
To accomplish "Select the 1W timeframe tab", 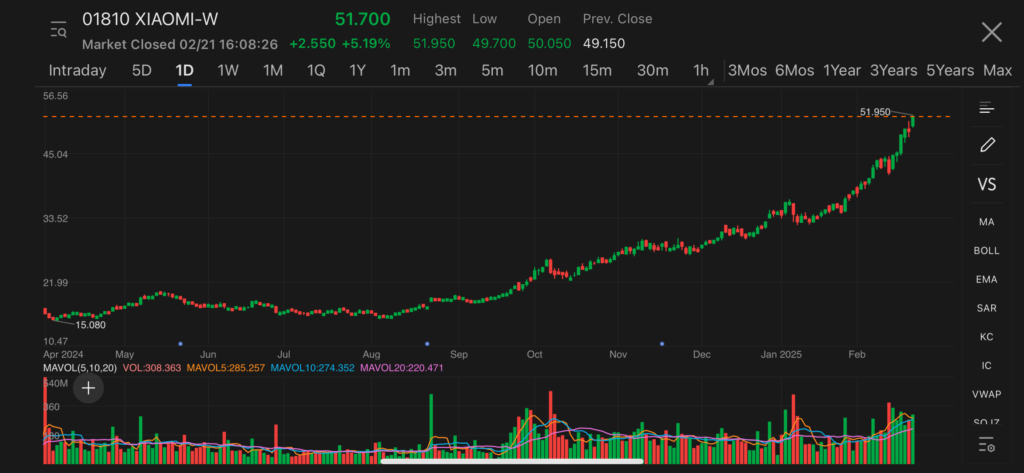I will (228, 70).
